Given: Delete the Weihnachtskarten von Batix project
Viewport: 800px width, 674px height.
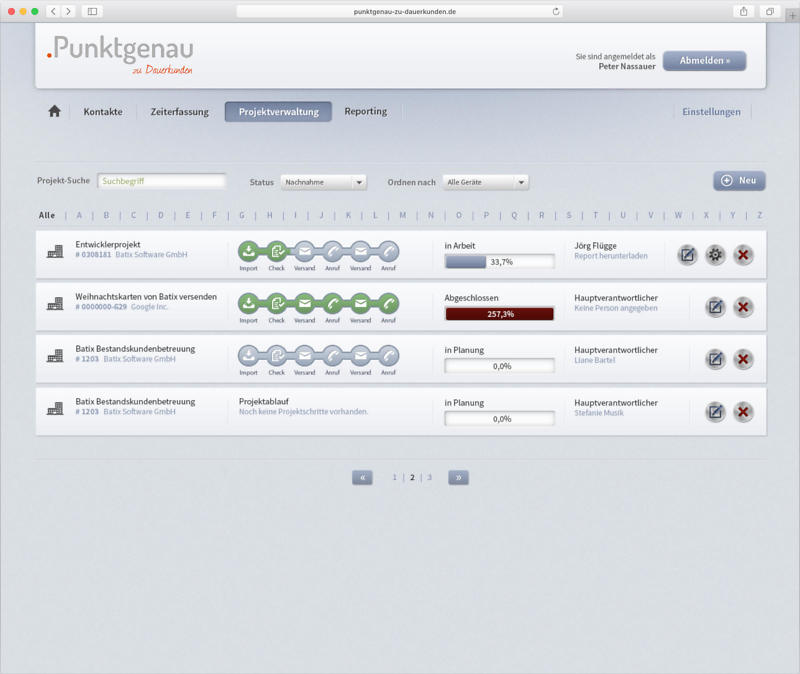Looking at the screenshot, I should (x=743, y=307).
